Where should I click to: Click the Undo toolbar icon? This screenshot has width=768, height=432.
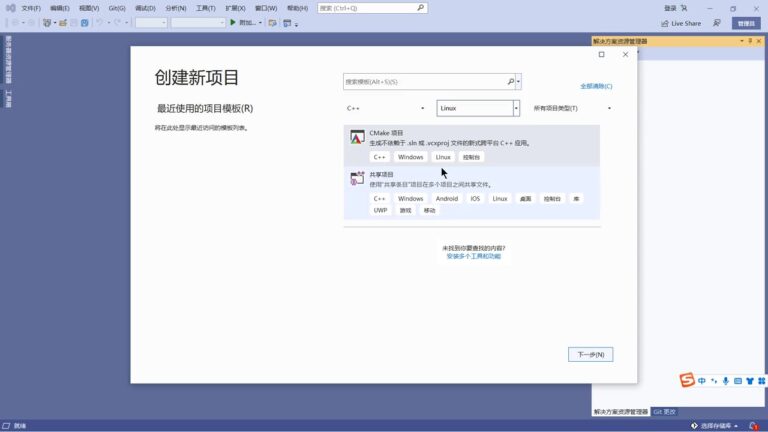99,23
